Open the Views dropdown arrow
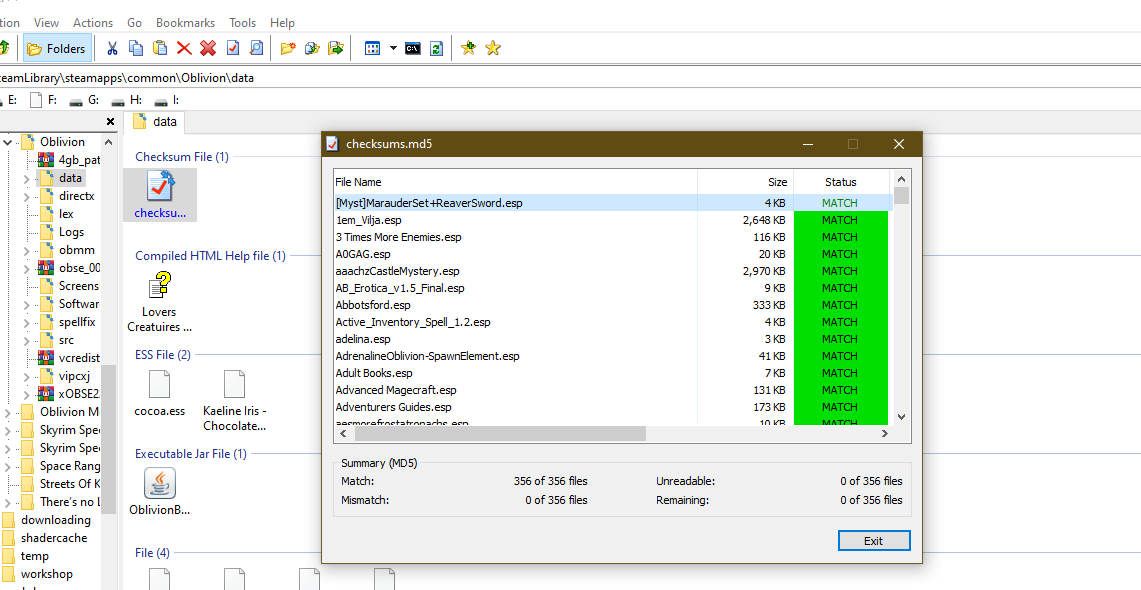Screen dimensions: 1141x590 click(394, 49)
